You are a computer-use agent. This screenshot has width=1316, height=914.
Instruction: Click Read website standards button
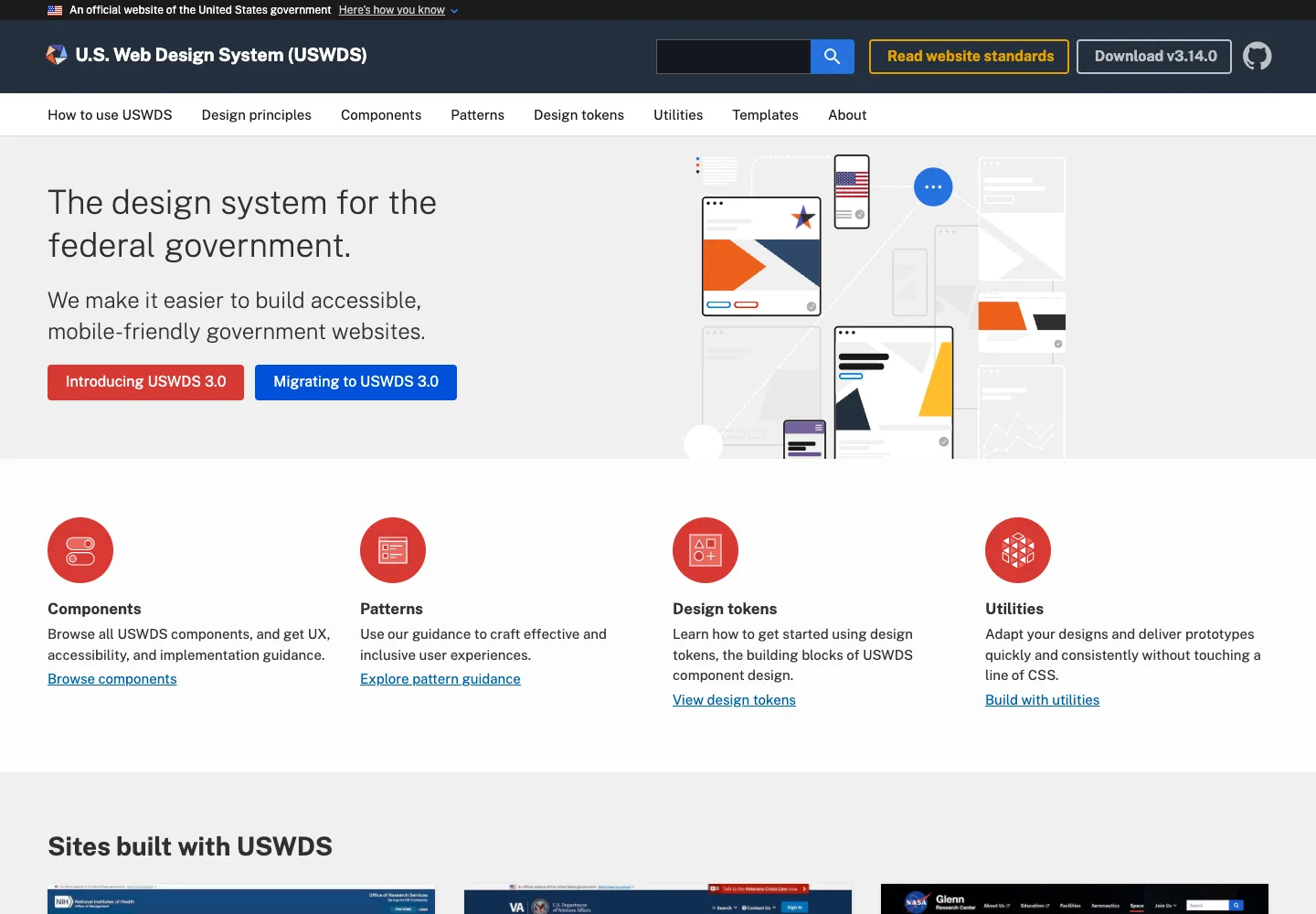pos(969,57)
